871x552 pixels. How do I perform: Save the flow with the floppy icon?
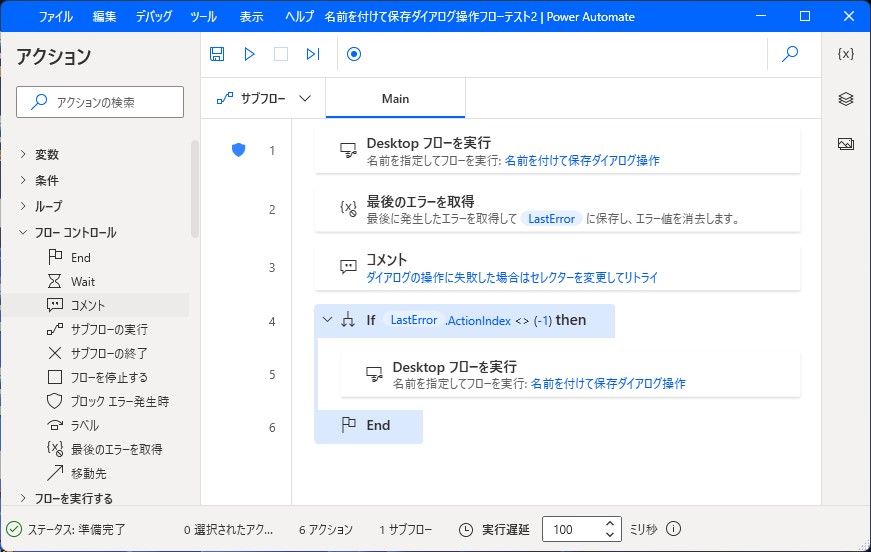(x=217, y=54)
